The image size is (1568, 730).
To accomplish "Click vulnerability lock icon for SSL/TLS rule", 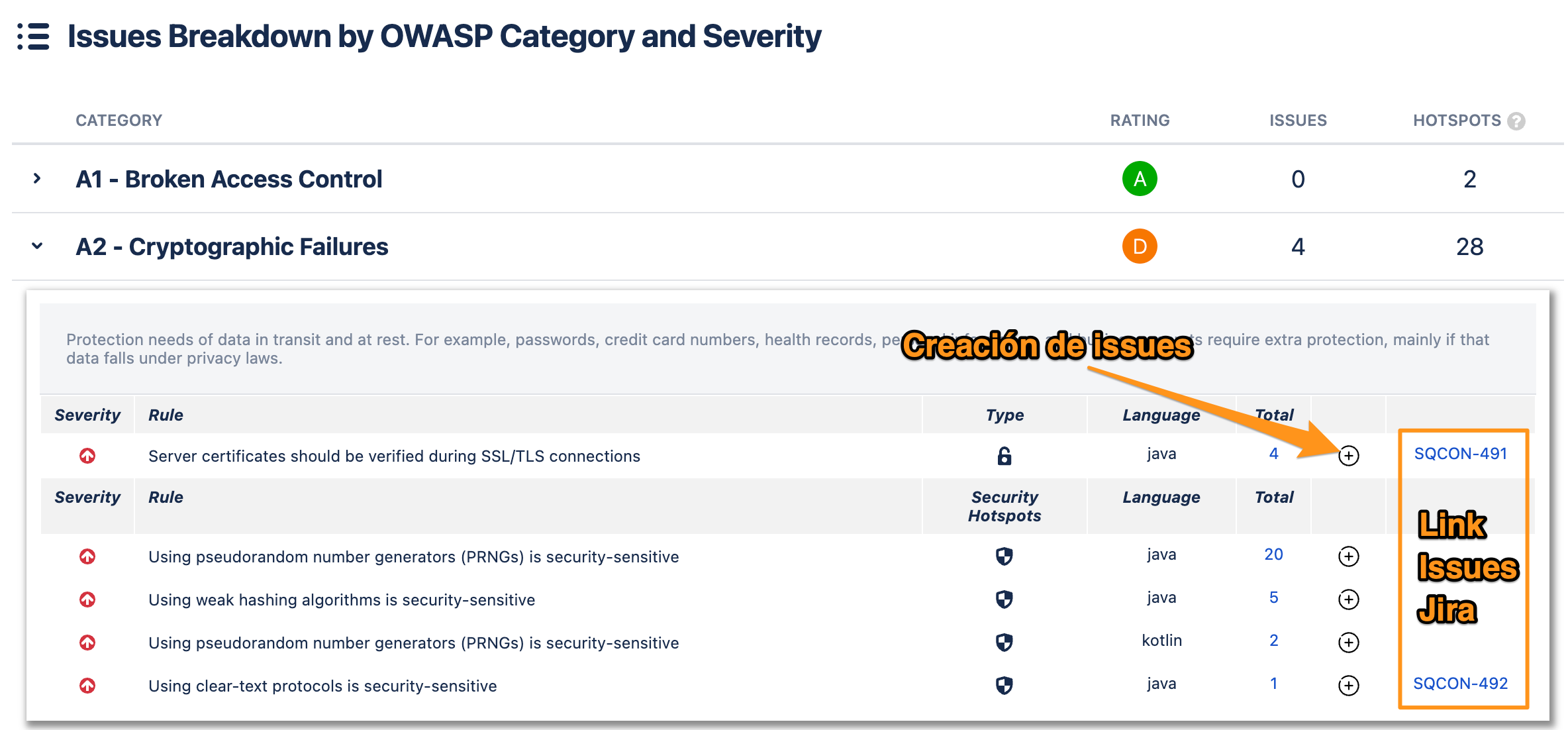I will 1004,456.
